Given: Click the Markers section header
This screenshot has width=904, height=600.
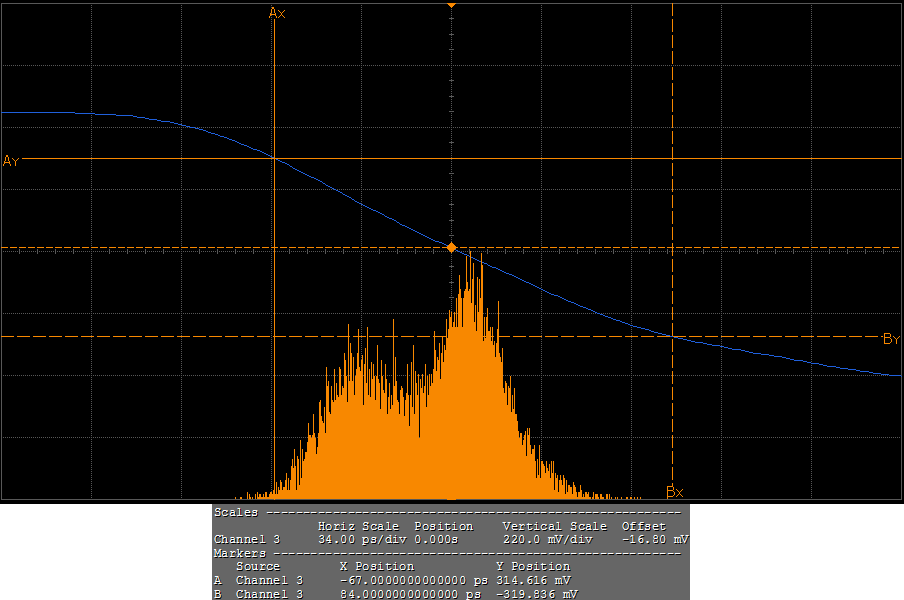Looking at the screenshot, I should [240, 553].
